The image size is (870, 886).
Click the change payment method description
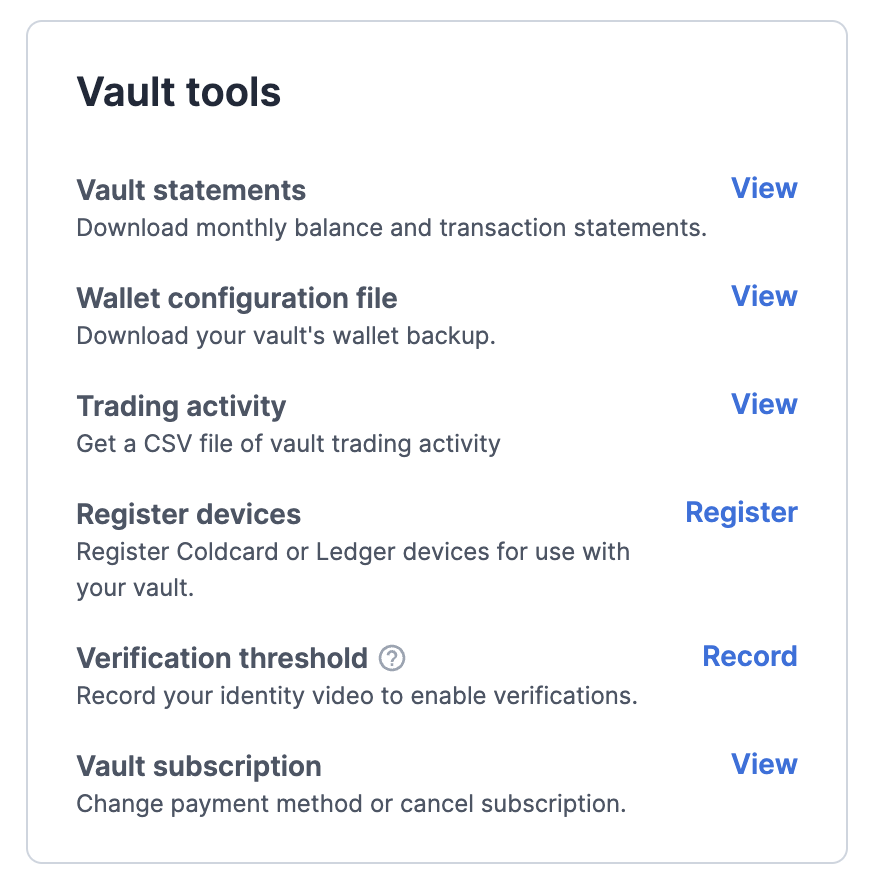point(351,803)
